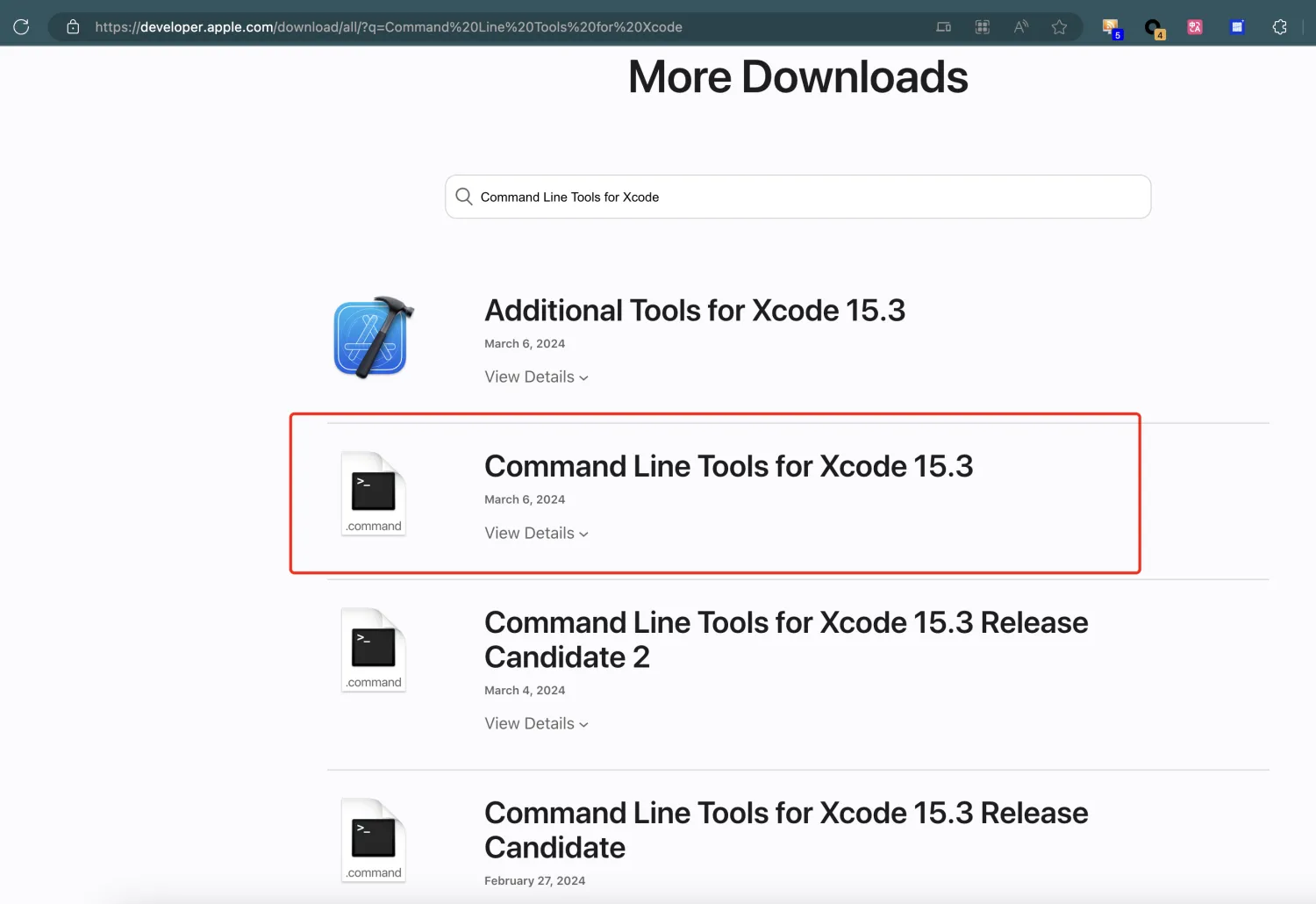Click the apps grid icon in the address bar
Screen dimensions: 1316x904
point(982,26)
